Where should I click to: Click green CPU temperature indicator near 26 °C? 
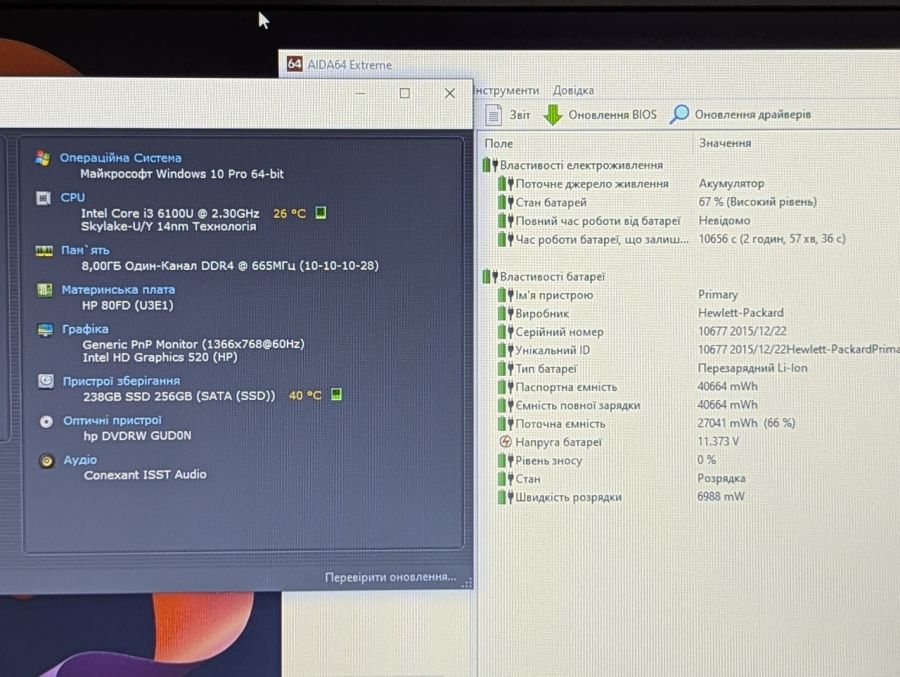point(320,213)
